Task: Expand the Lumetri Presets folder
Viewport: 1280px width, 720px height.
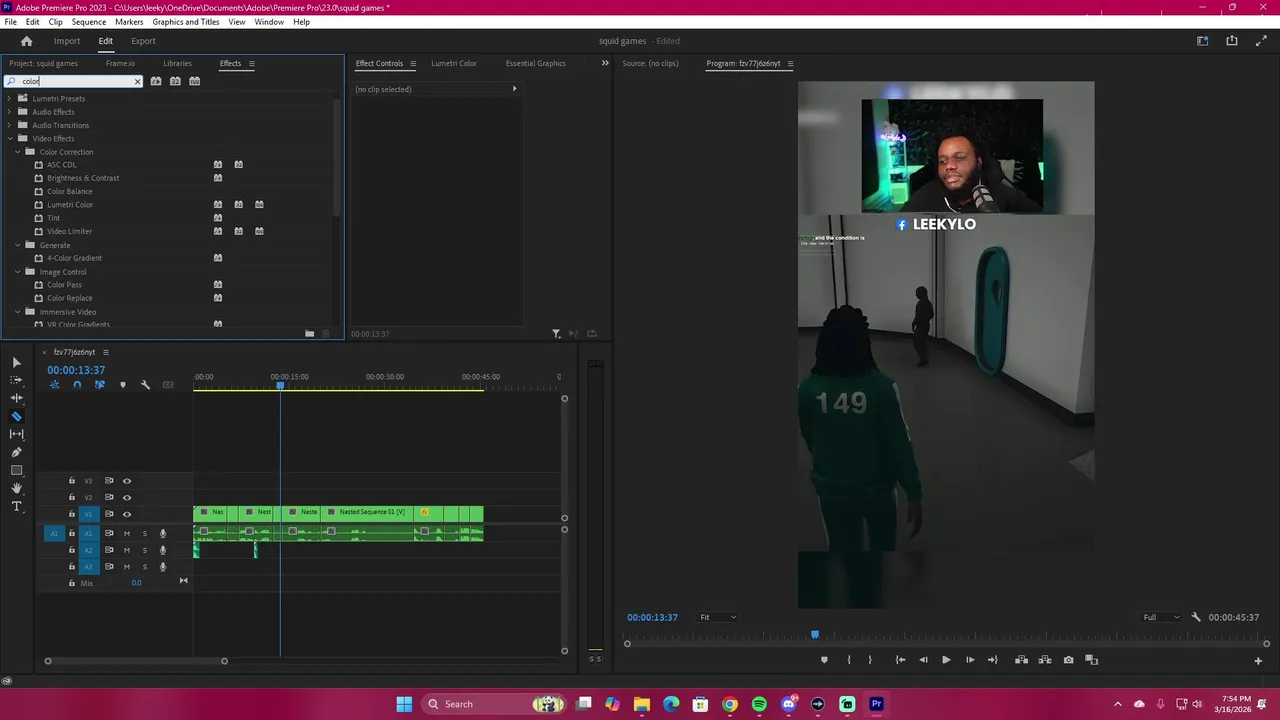Action: tap(9, 98)
